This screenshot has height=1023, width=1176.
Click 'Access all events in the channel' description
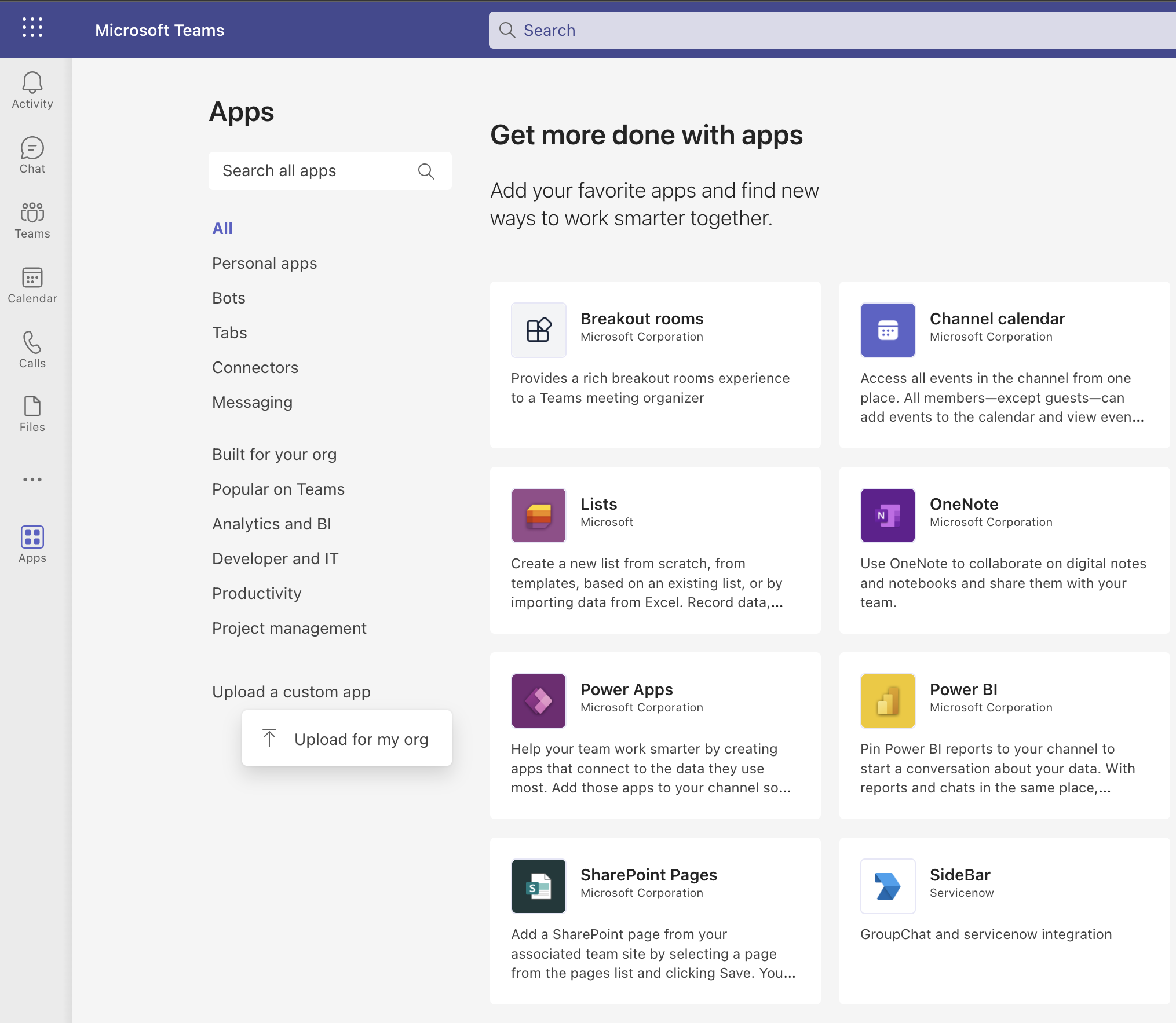[x=1002, y=397]
